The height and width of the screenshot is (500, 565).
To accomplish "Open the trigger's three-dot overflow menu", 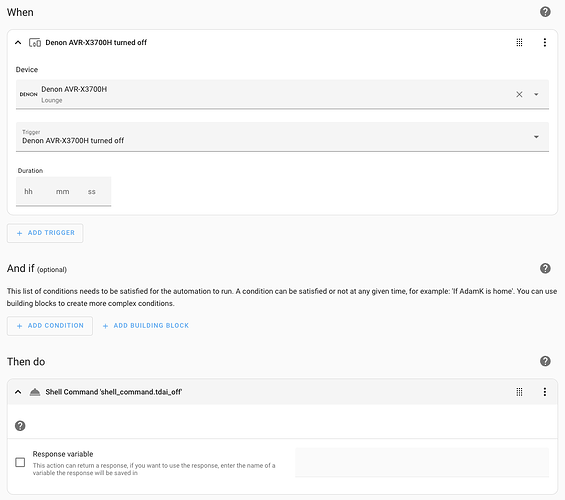I will (544, 43).
